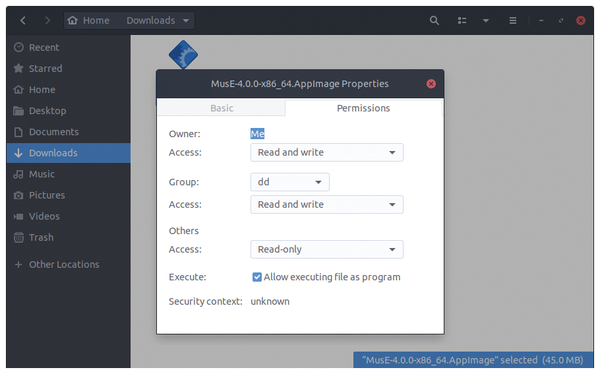Image resolution: width=600 pixels, height=374 pixels.
Task: Maximize the Files window
Action: click(561, 20)
